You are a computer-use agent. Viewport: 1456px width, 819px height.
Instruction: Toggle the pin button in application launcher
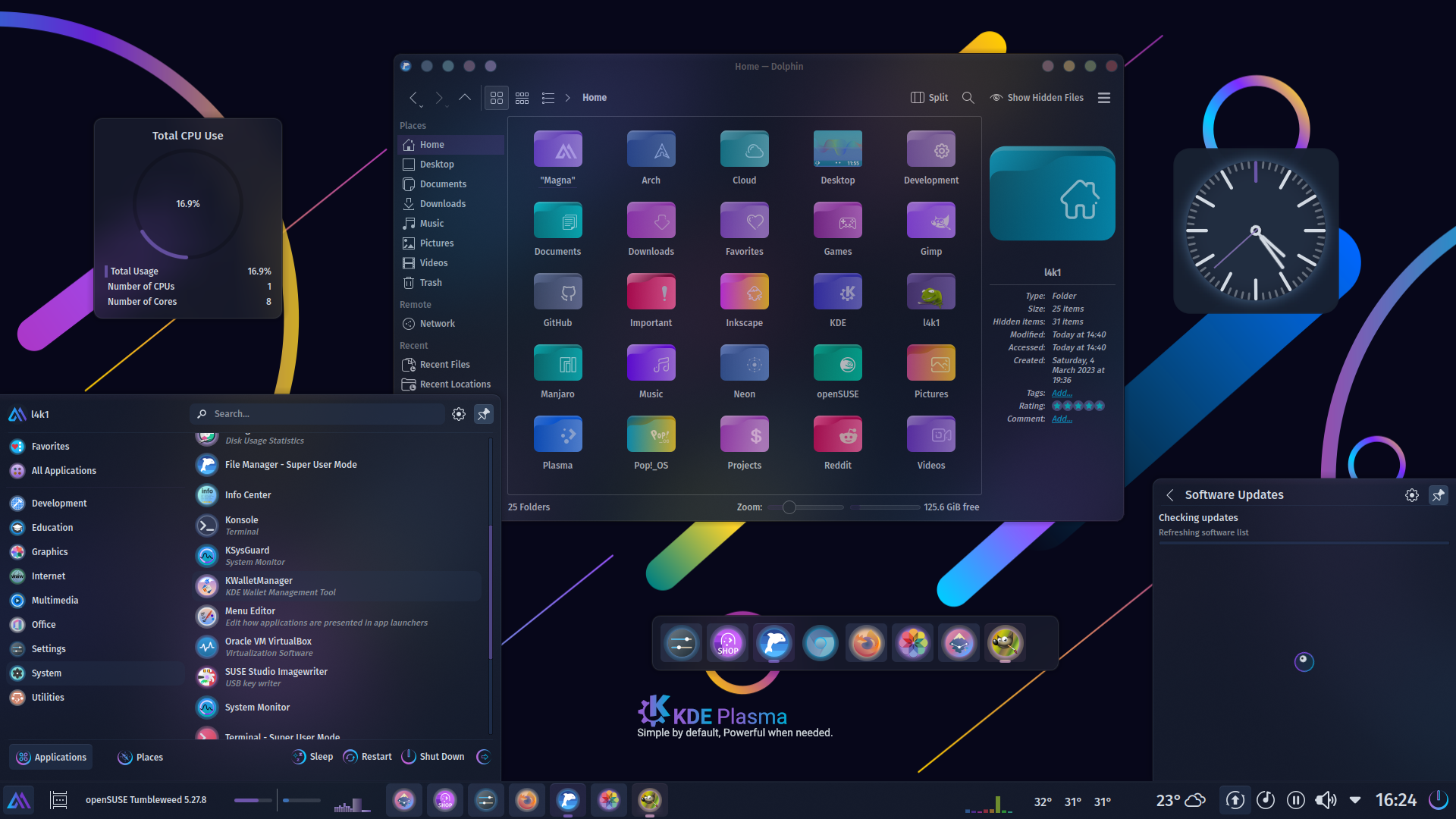(484, 414)
